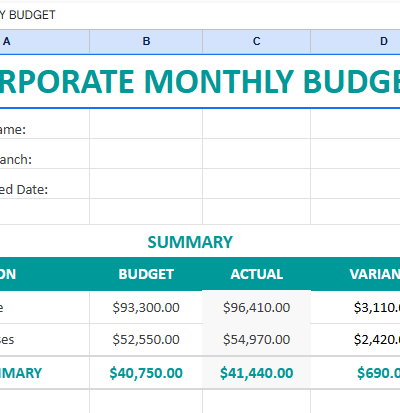The image size is (400, 413).
Task: Click the empty column B cell beside 'anch:'
Action: pos(146,154)
